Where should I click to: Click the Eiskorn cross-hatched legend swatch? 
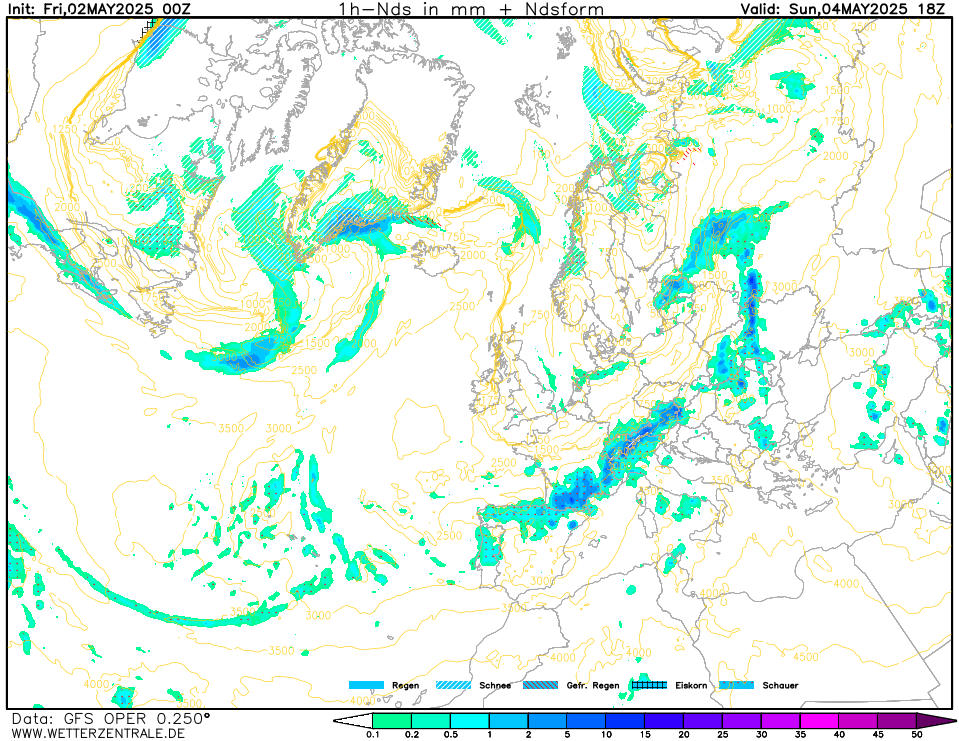(x=649, y=685)
